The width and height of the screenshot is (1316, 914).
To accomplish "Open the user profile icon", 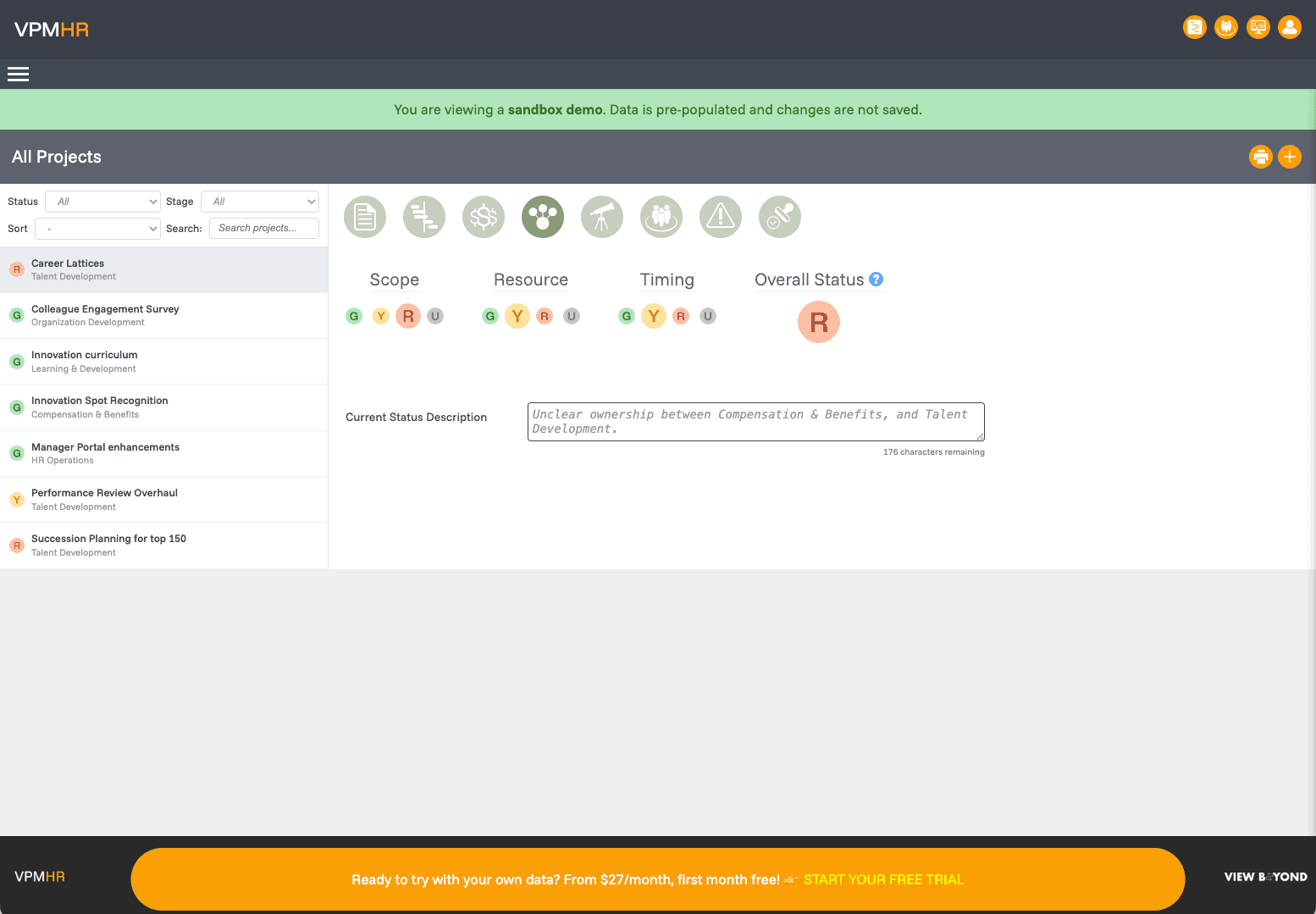I will pos(1290,28).
